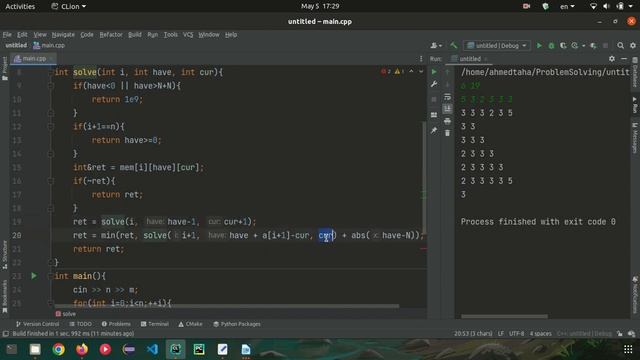Run the untitled configuration from the toolbar

pos(539,46)
